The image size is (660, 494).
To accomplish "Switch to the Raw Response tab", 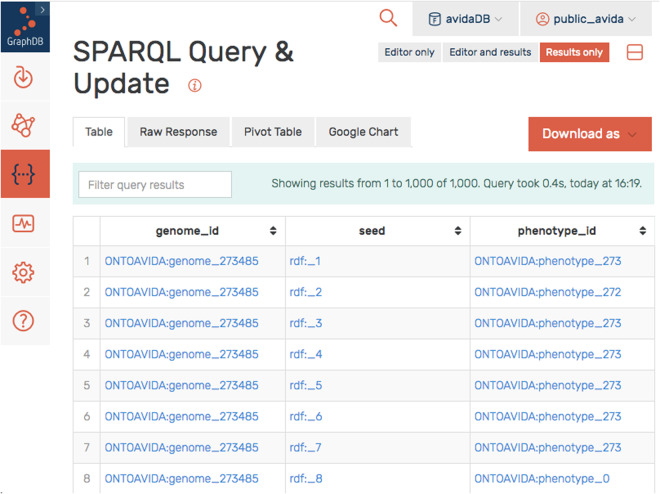I will [178, 132].
